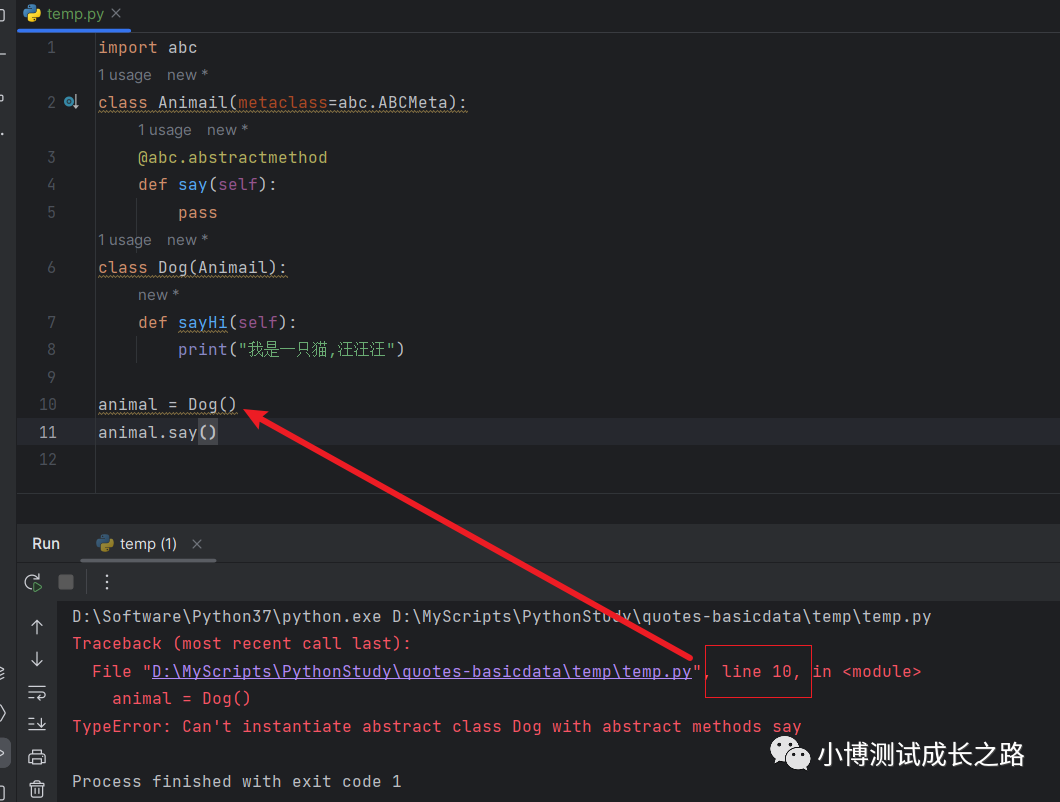Click the "animal.say()" code line

point(158,432)
